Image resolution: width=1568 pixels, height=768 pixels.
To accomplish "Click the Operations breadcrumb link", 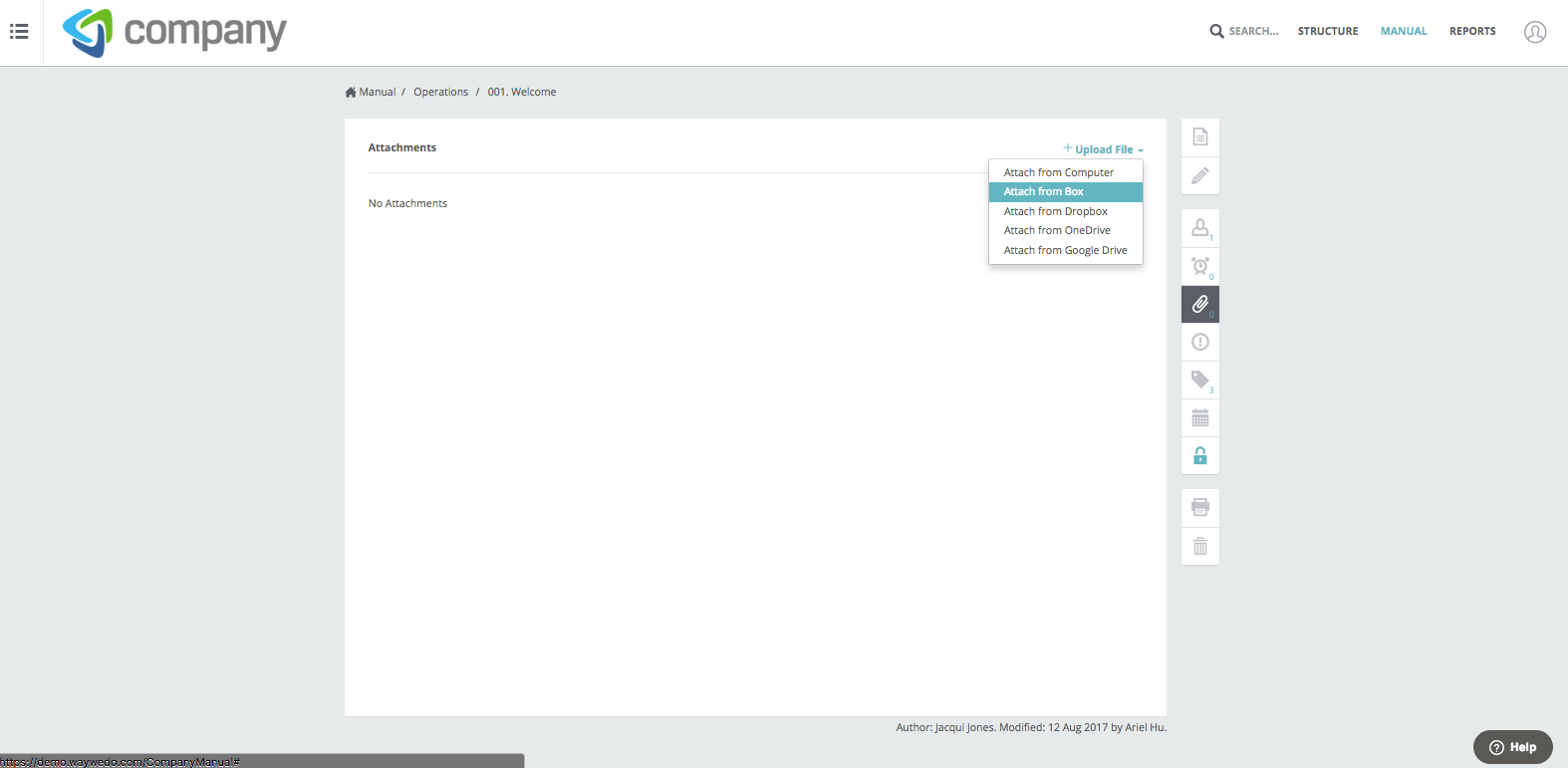I will click(440, 92).
